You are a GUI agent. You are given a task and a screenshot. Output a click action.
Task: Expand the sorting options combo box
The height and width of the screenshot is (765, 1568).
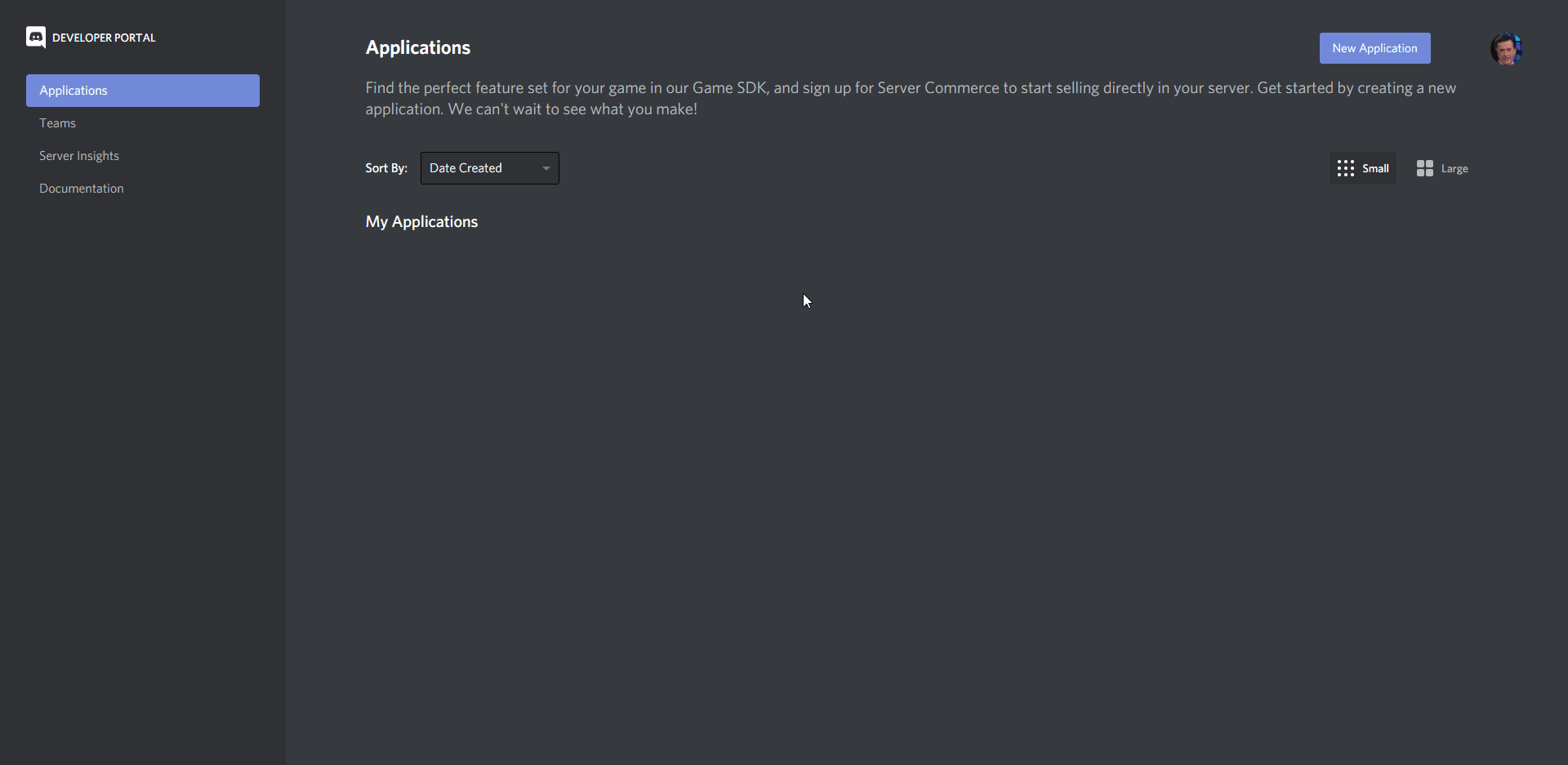(488, 167)
